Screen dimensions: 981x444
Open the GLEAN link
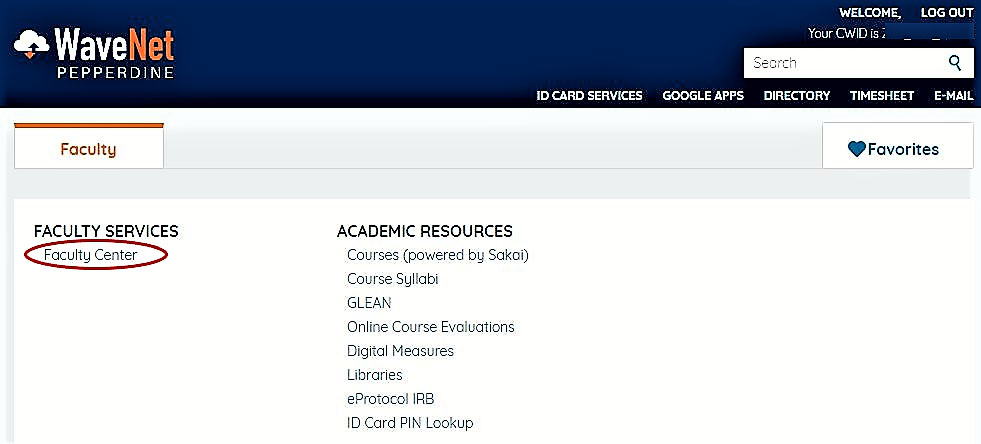(369, 303)
